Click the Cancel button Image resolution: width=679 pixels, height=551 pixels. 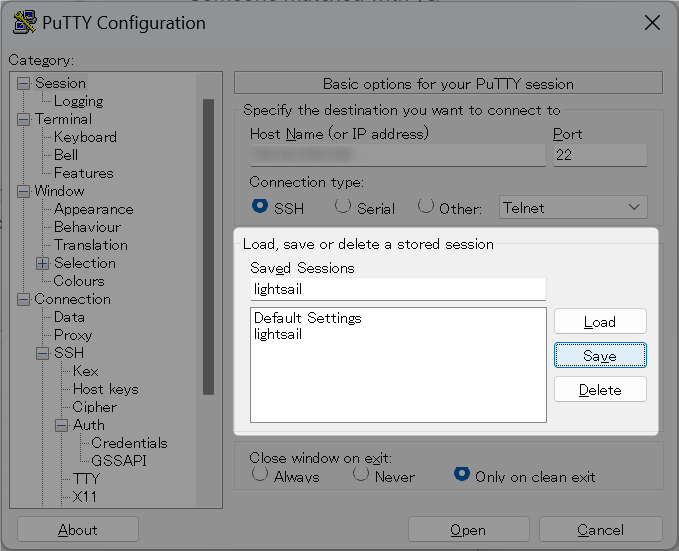tap(601, 529)
